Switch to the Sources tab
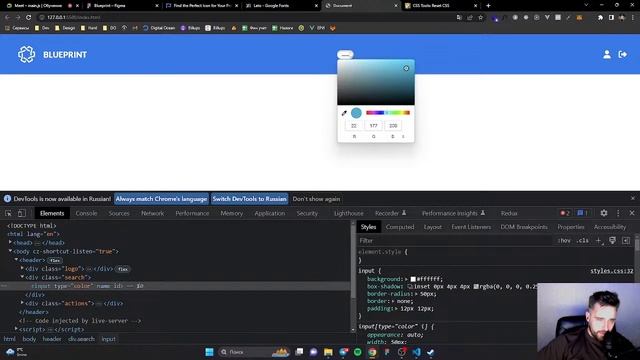This screenshot has width=640, height=360. point(119,213)
